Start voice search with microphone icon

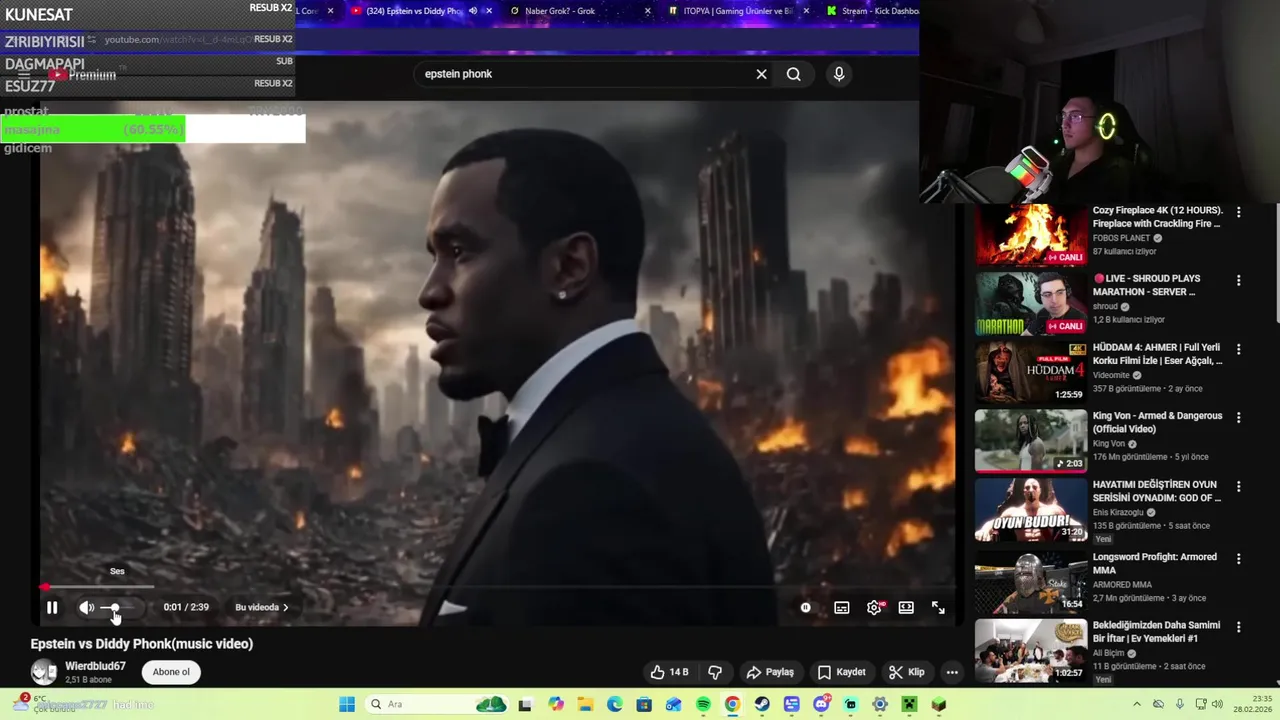(839, 74)
